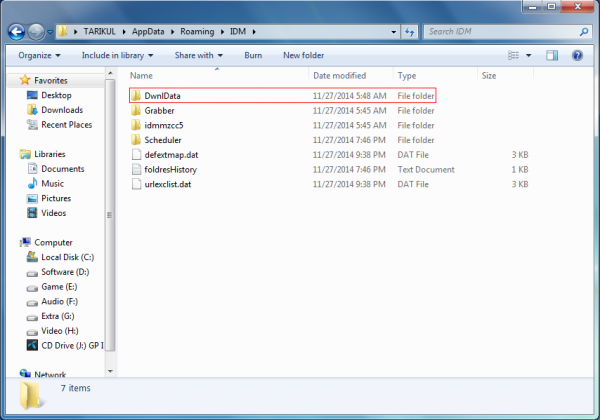The width and height of the screenshot is (600, 420).
Task: Click the 3 KB size of defextmap.dat
Action: pyautogui.click(x=520, y=155)
